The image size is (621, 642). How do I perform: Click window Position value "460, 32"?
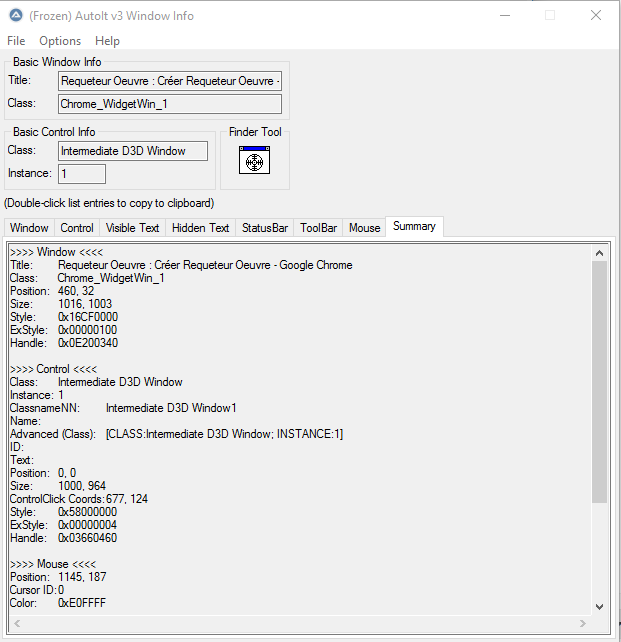click(76, 291)
